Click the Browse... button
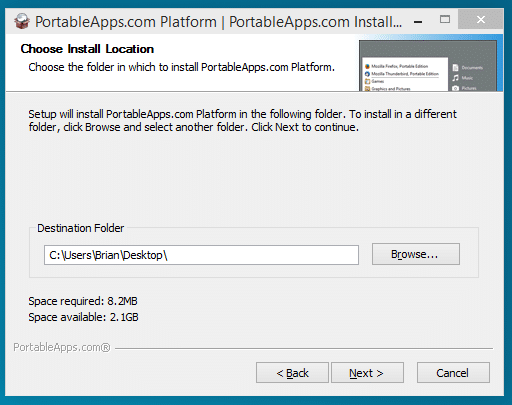This screenshot has width=512, height=405. pyautogui.click(x=416, y=254)
